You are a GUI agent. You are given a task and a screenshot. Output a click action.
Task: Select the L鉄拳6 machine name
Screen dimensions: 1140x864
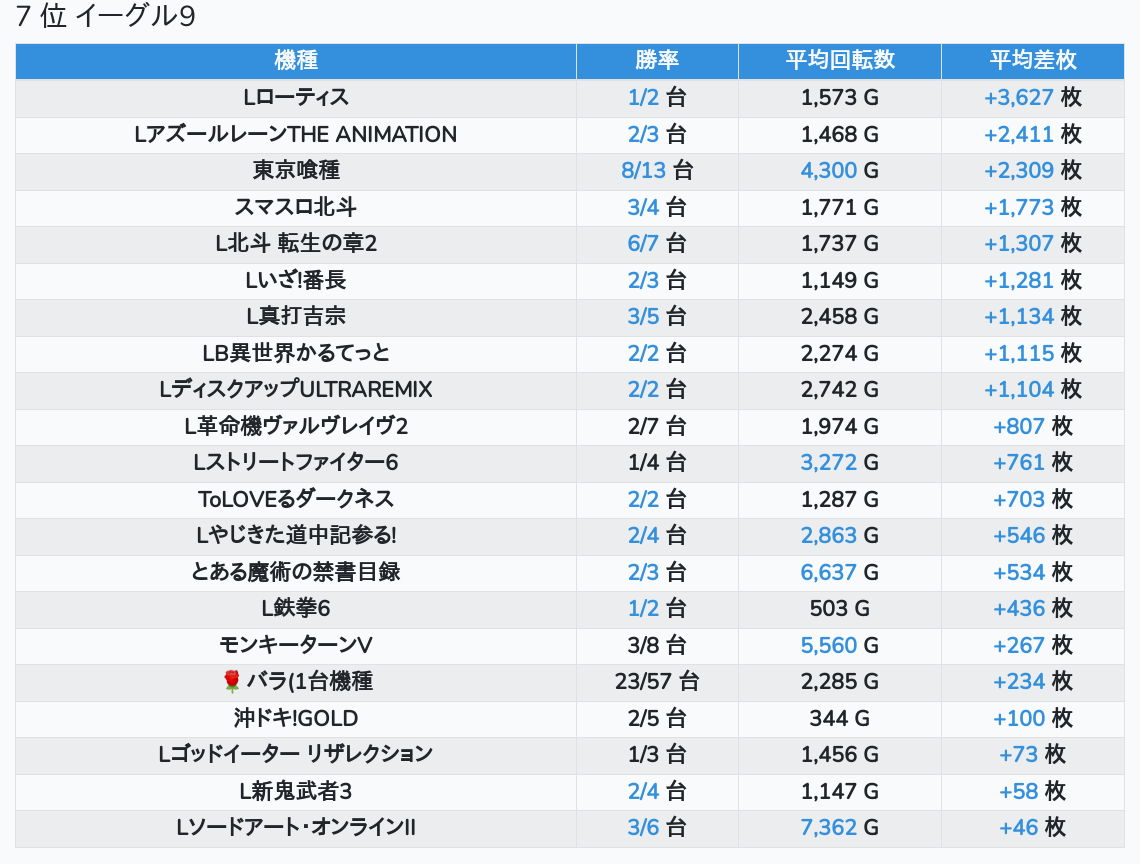tap(296, 609)
